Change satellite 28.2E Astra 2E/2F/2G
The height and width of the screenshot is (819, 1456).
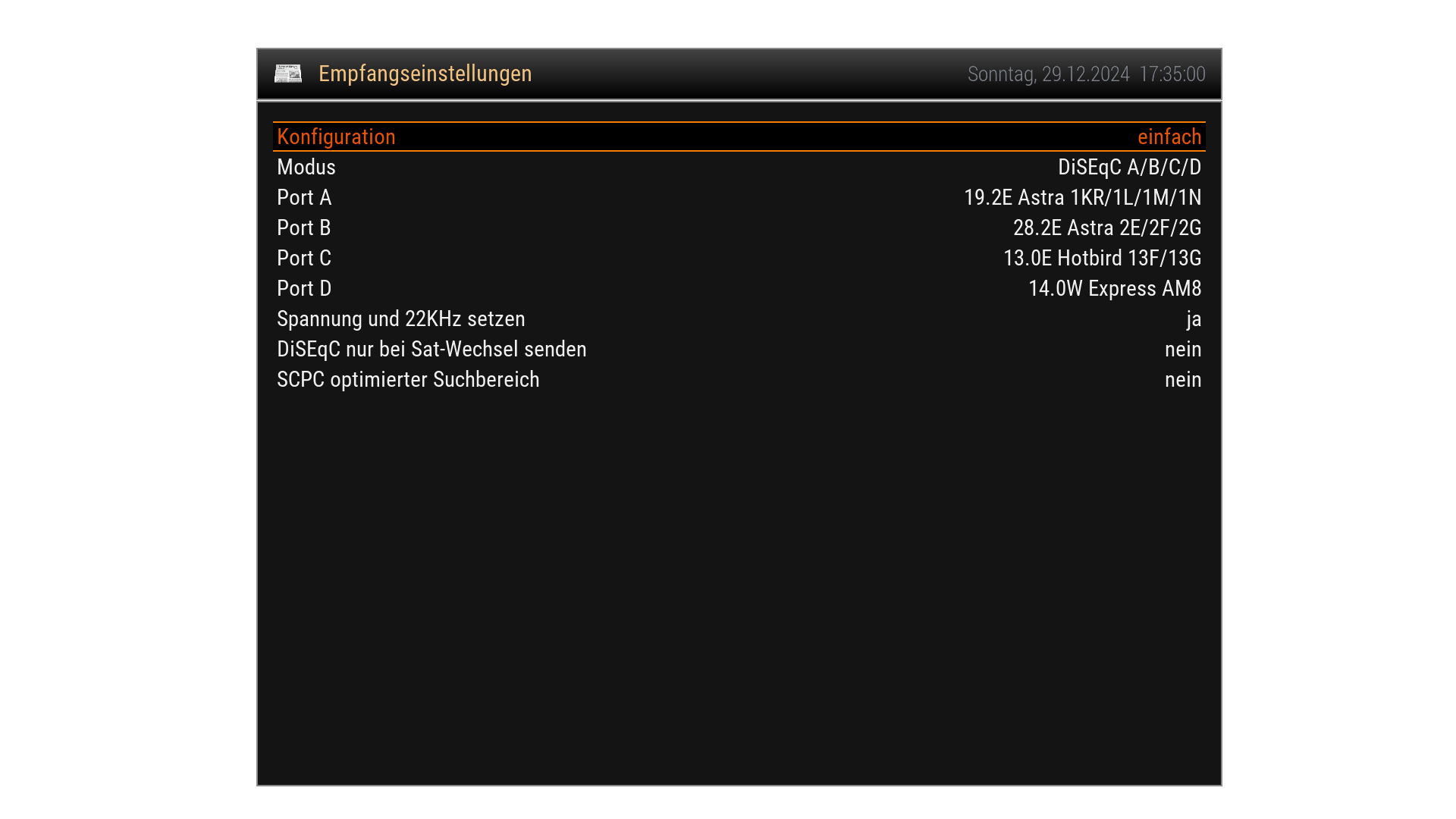point(1107,227)
